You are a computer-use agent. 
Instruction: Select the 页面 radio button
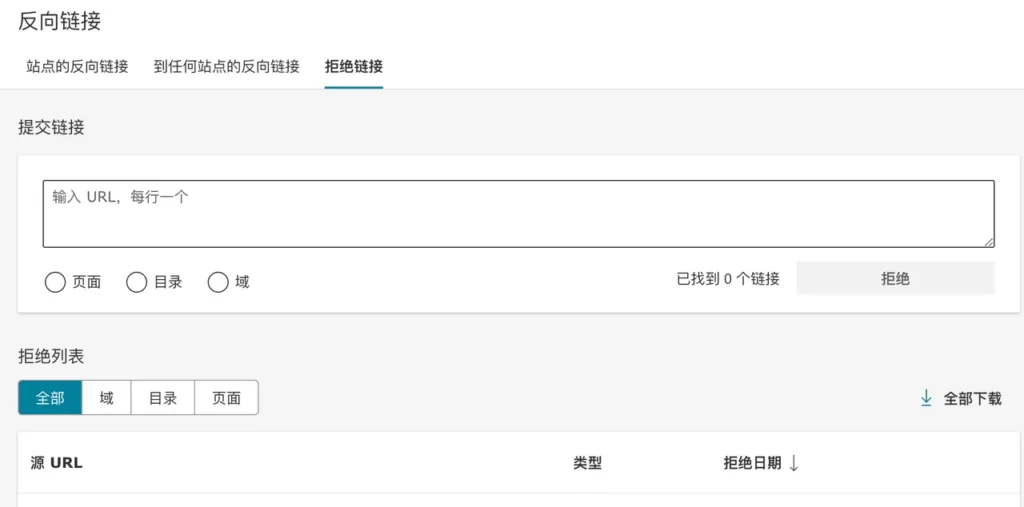56,282
